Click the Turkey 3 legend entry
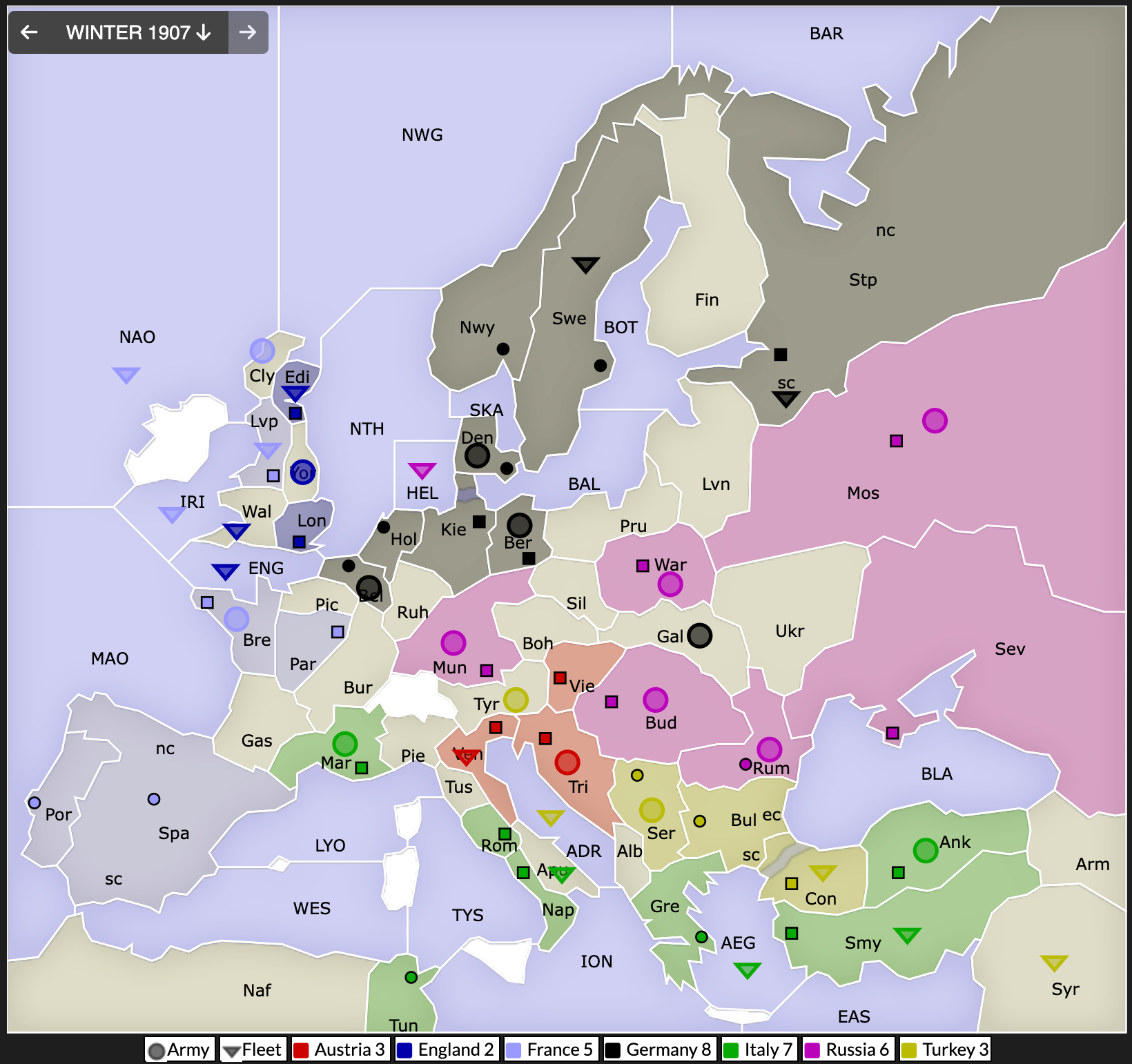This screenshot has width=1132, height=1064. [x=946, y=1050]
